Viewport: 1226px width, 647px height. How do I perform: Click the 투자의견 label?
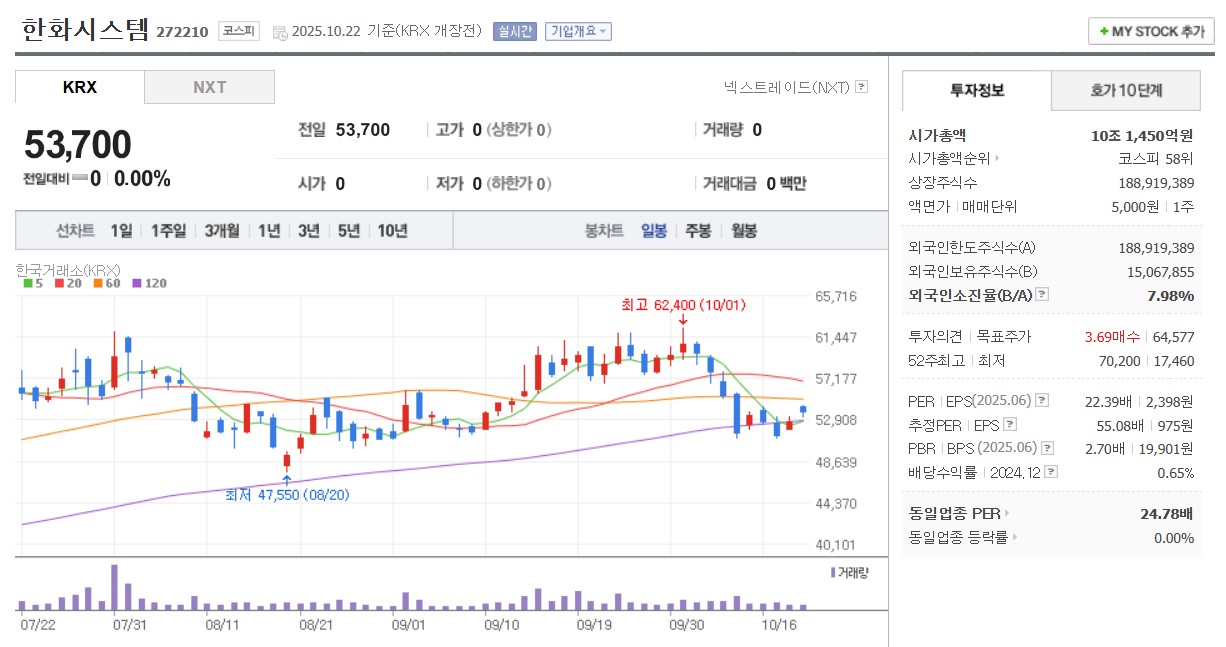pyautogui.click(x=935, y=336)
